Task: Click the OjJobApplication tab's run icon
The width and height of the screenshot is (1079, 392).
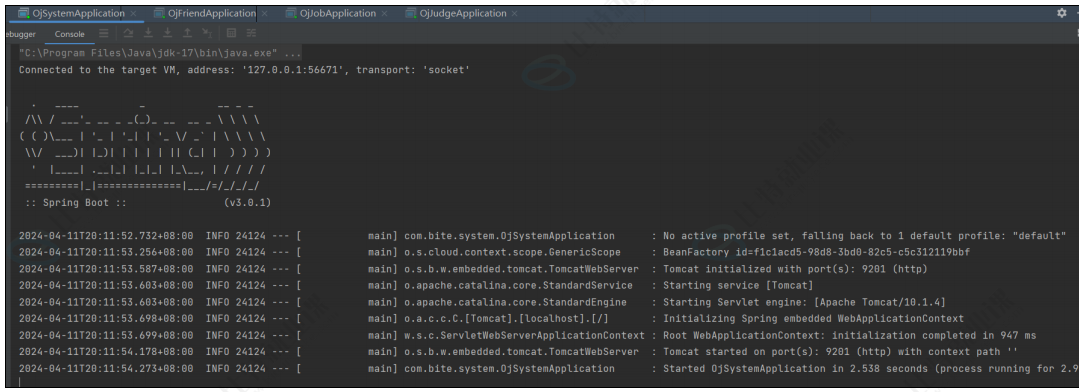Action: (291, 14)
